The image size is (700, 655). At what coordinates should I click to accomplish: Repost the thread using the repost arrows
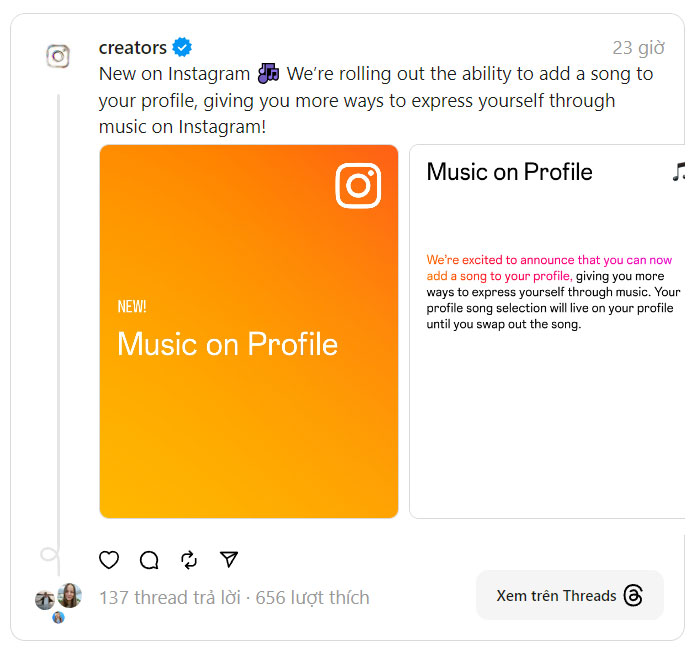tap(189, 560)
